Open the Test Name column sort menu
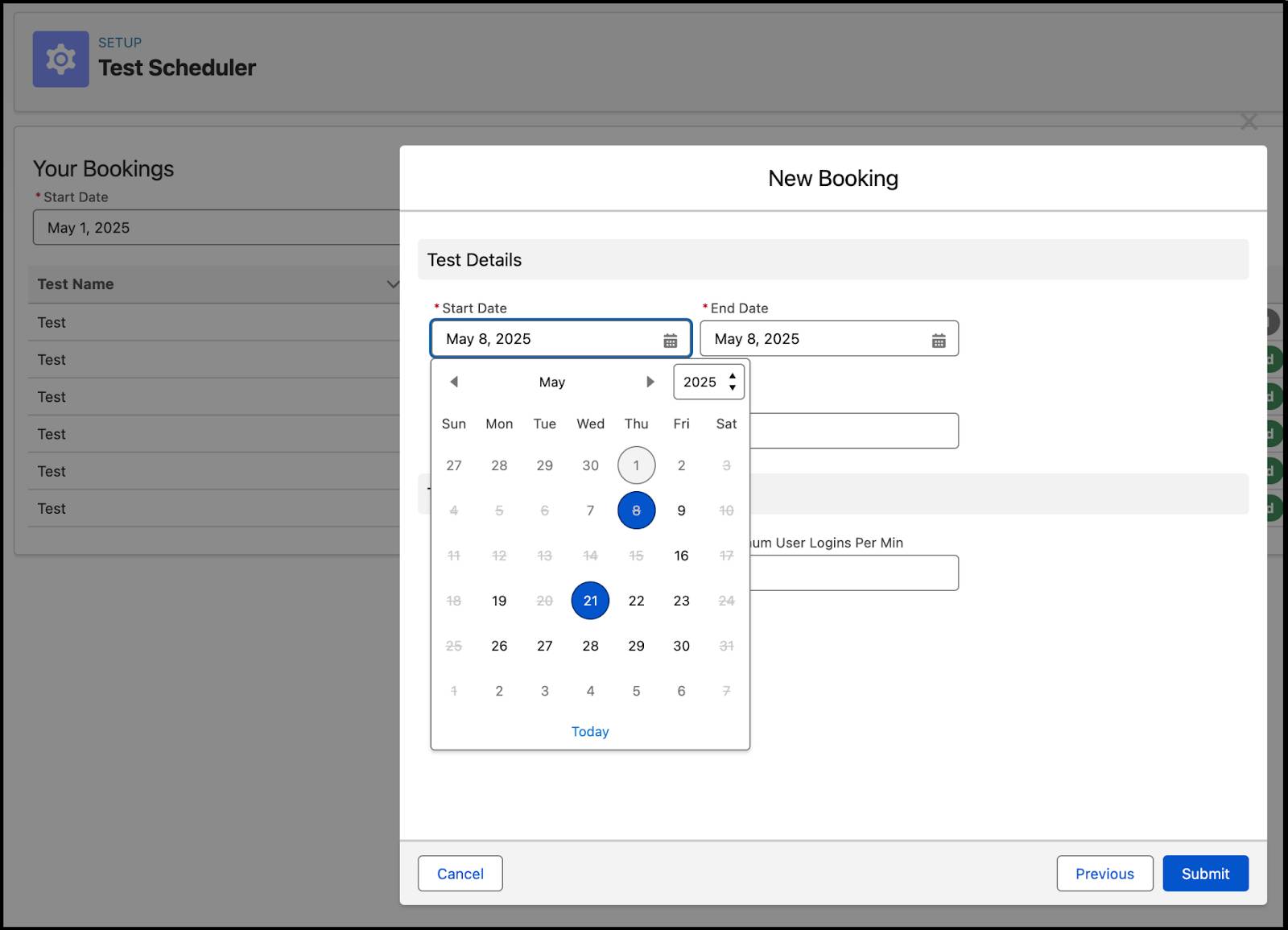Screen dimensions: 1288x930 pos(393,283)
